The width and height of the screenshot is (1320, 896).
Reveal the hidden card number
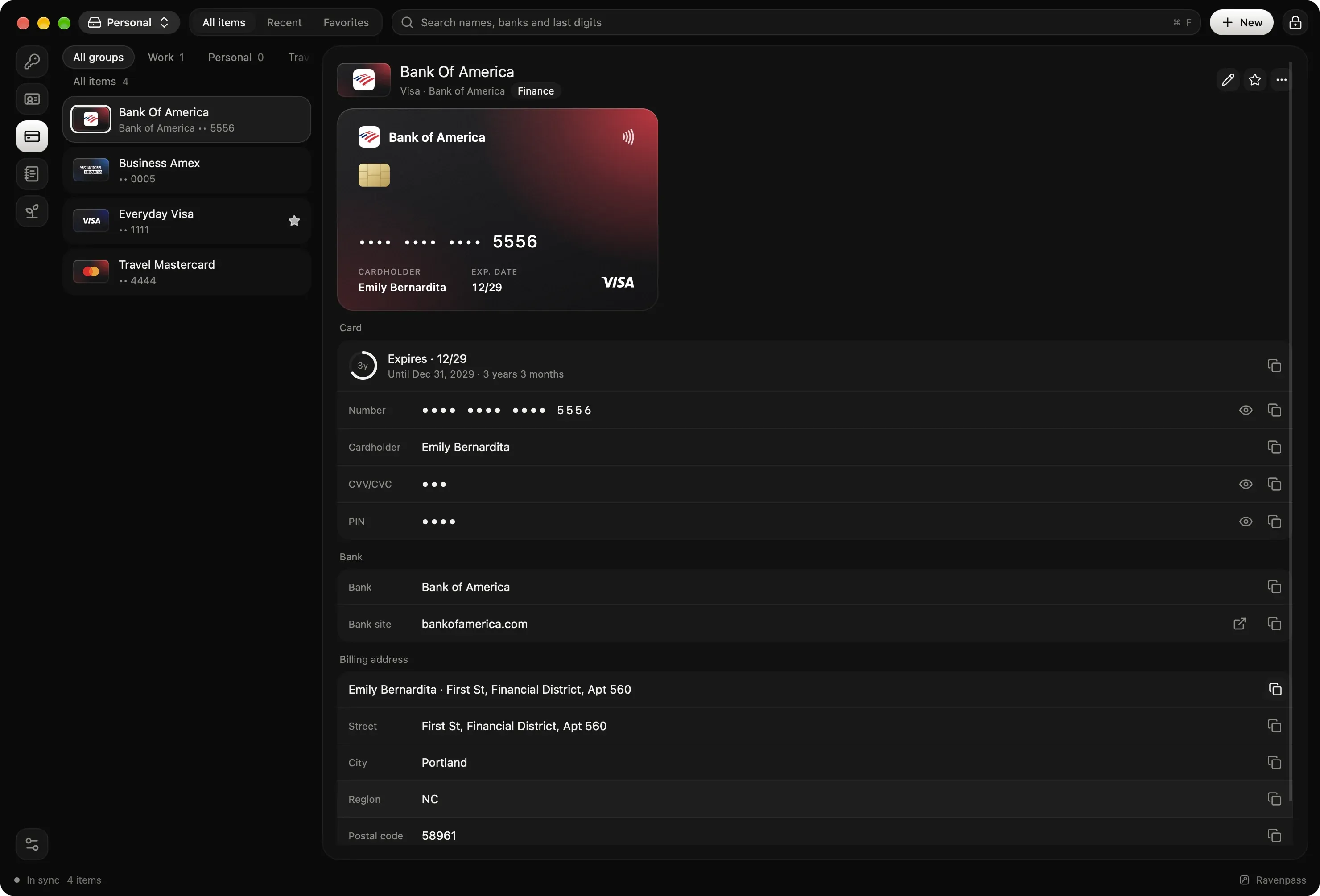(1246, 410)
